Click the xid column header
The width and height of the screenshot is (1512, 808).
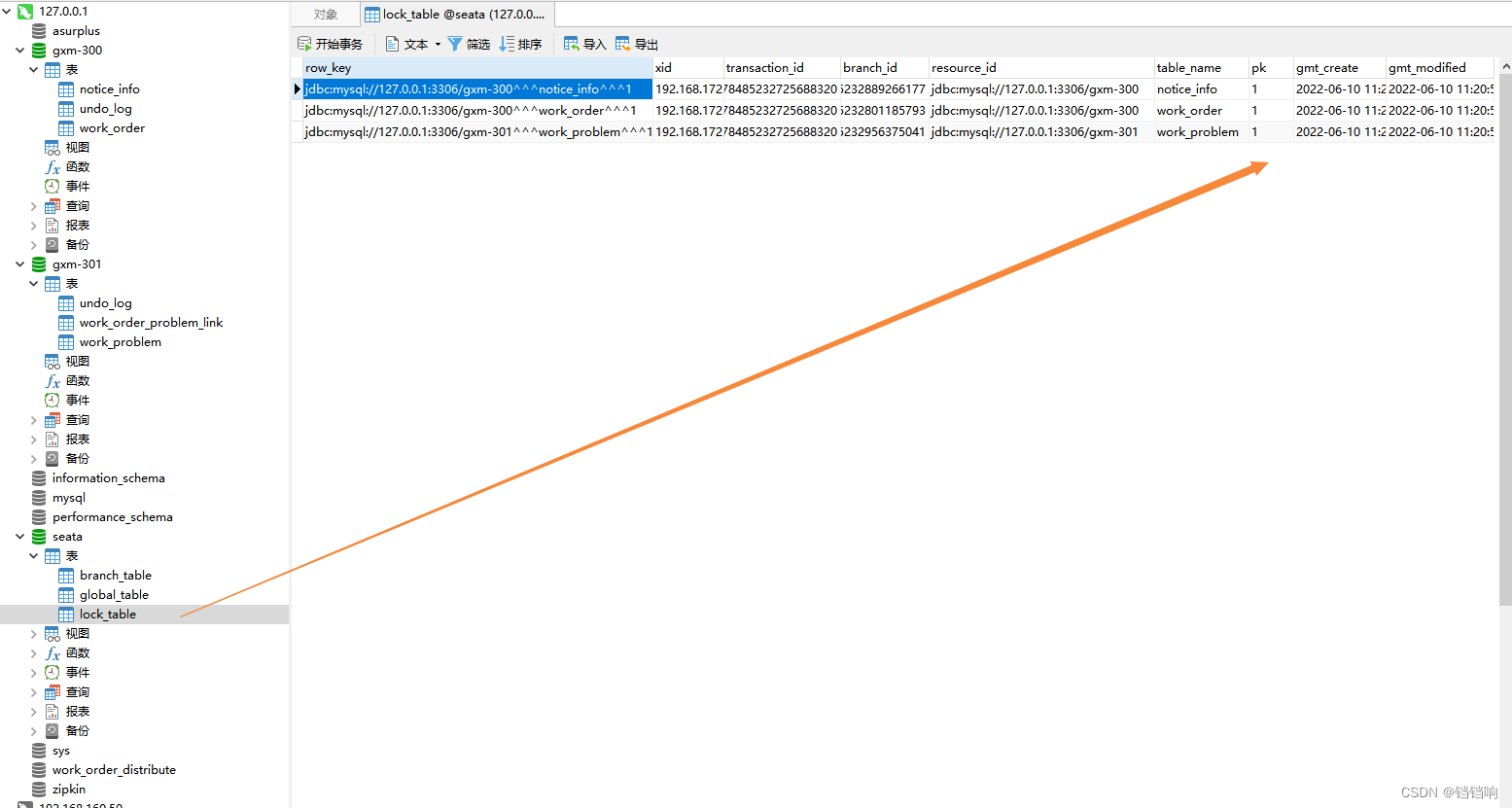point(688,68)
